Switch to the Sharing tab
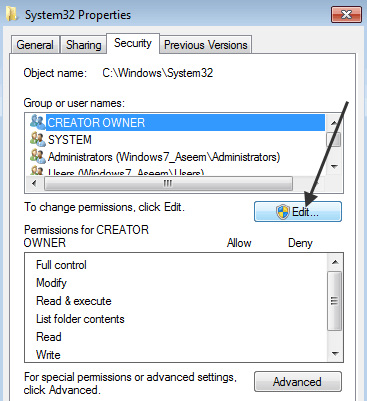 (x=83, y=45)
